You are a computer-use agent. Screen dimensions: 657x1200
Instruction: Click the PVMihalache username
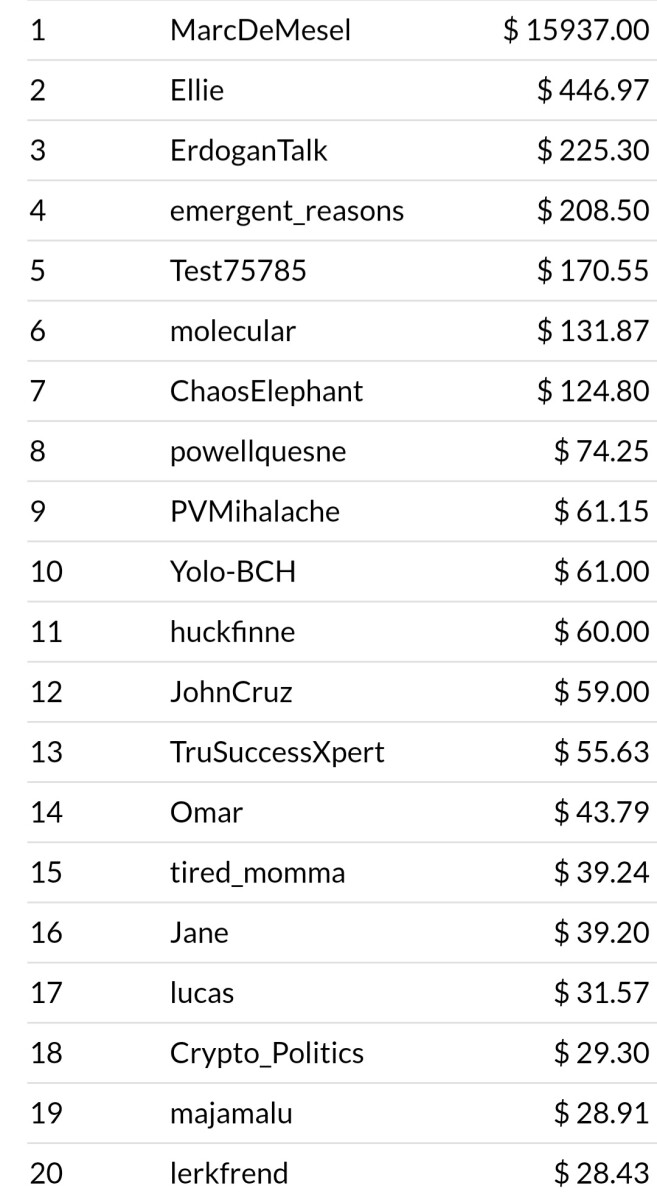[255, 512]
